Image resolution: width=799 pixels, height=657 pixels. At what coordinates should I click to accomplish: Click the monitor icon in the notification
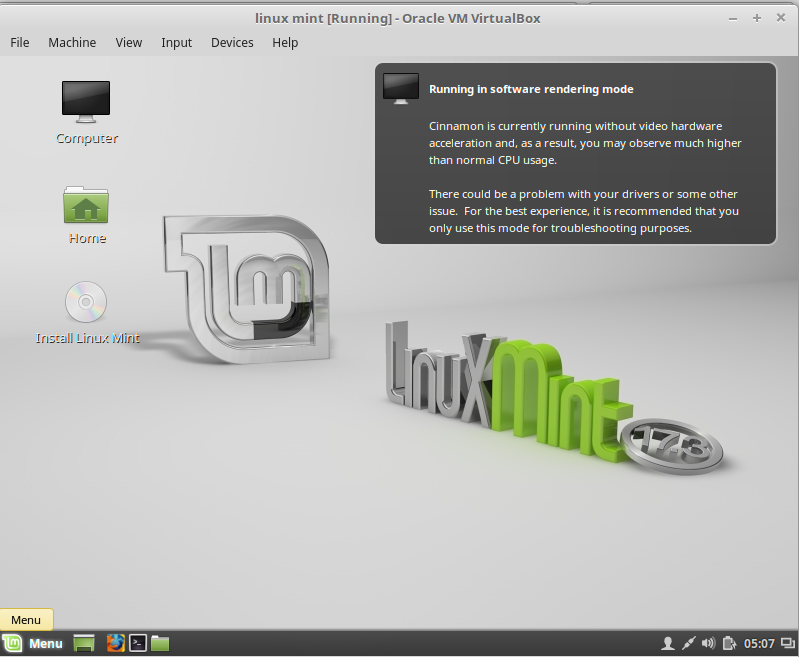[401, 88]
